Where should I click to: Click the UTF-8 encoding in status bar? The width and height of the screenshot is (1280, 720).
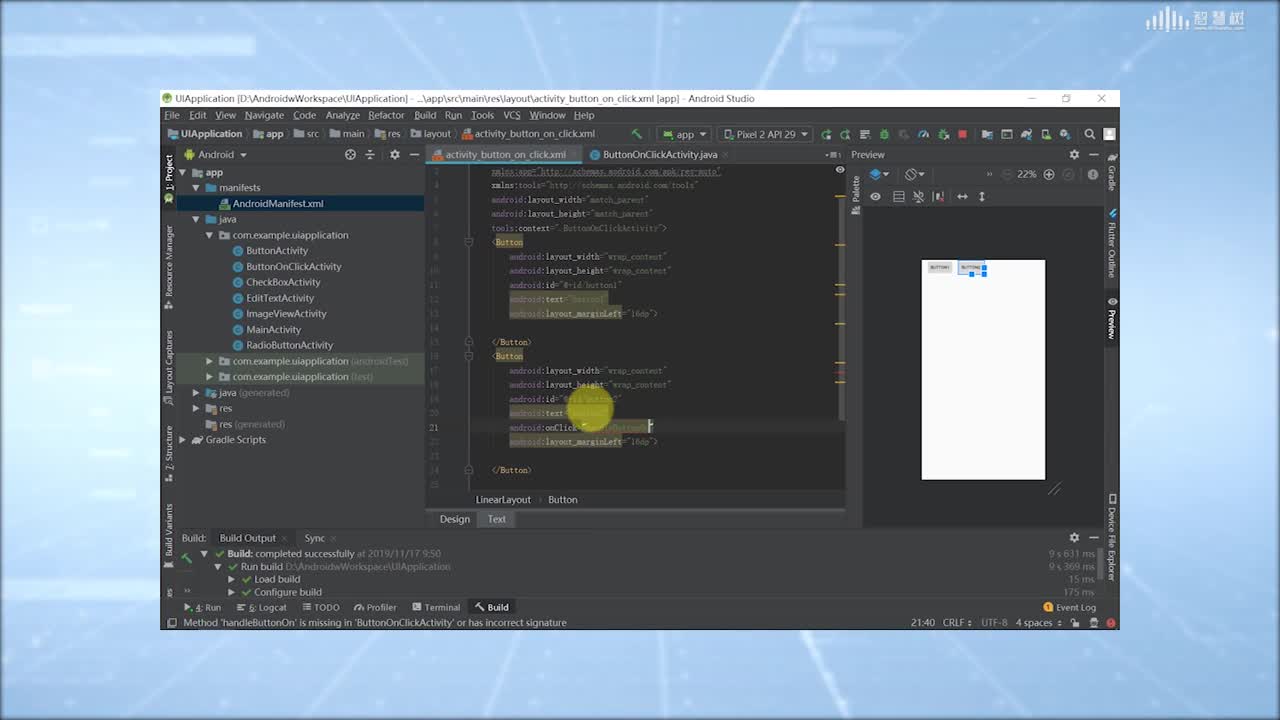[x=994, y=623]
